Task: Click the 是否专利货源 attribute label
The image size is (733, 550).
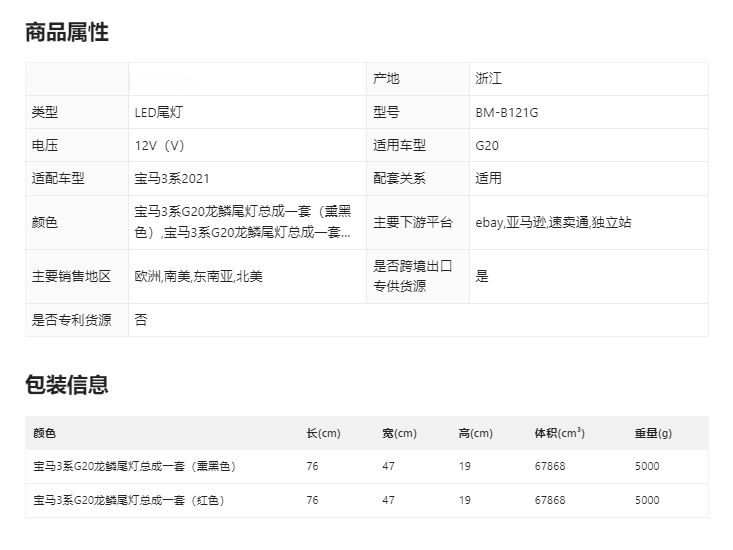Action: click(x=71, y=320)
